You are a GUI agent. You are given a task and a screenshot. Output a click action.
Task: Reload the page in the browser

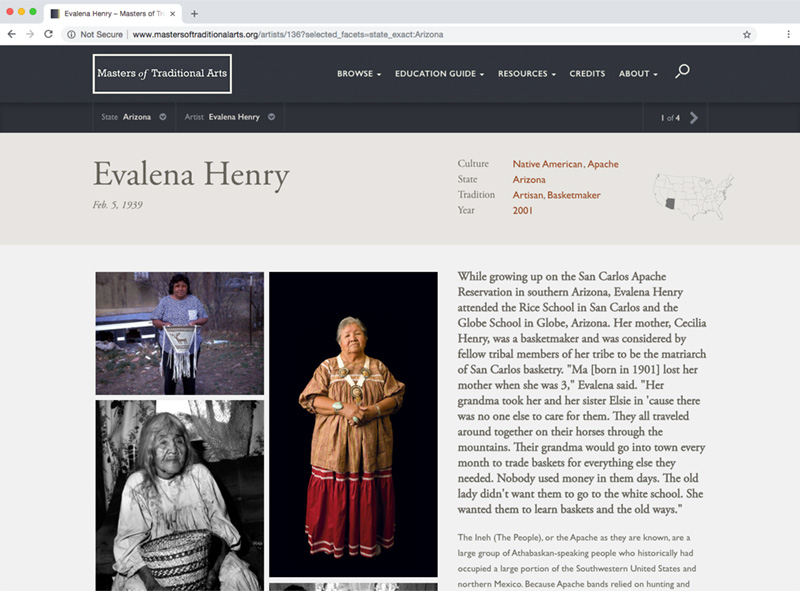(48, 34)
